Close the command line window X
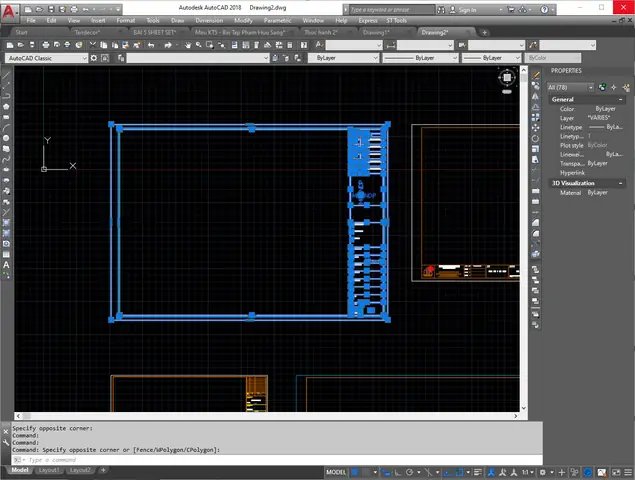Image resolution: width=635 pixels, height=480 pixels. point(6,432)
